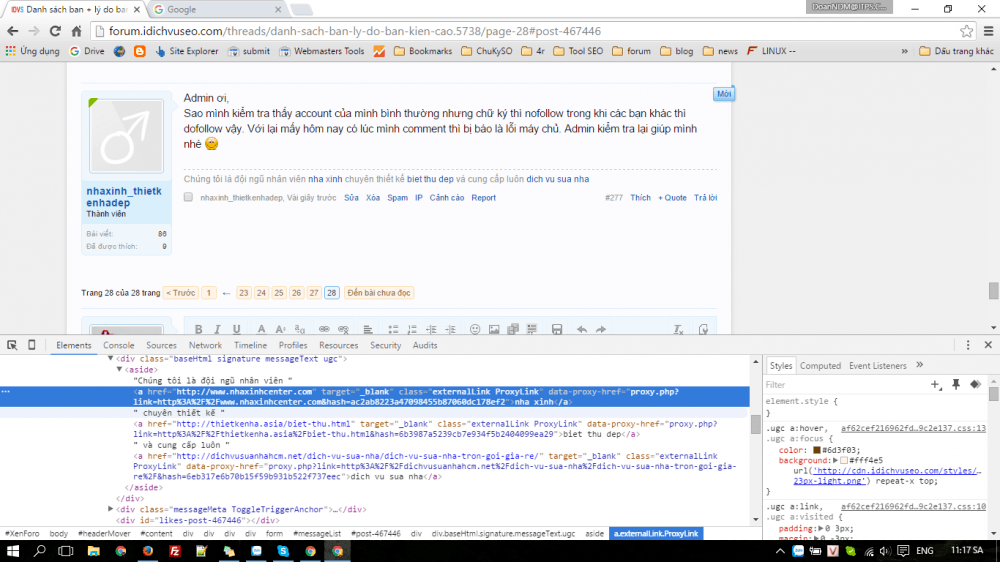Click the < Trước previous page button
1000x562 pixels.
[180, 293]
